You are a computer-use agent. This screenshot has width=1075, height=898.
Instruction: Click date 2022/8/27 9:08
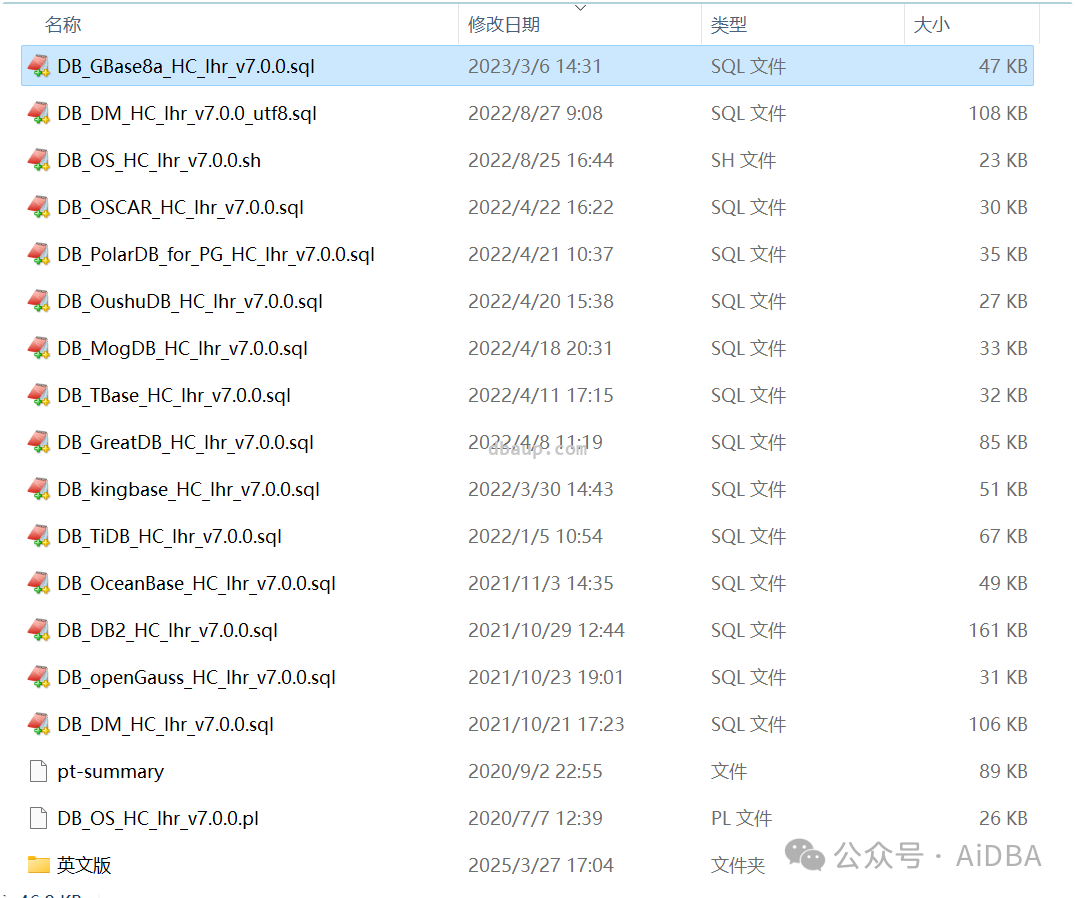pos(535,113)
